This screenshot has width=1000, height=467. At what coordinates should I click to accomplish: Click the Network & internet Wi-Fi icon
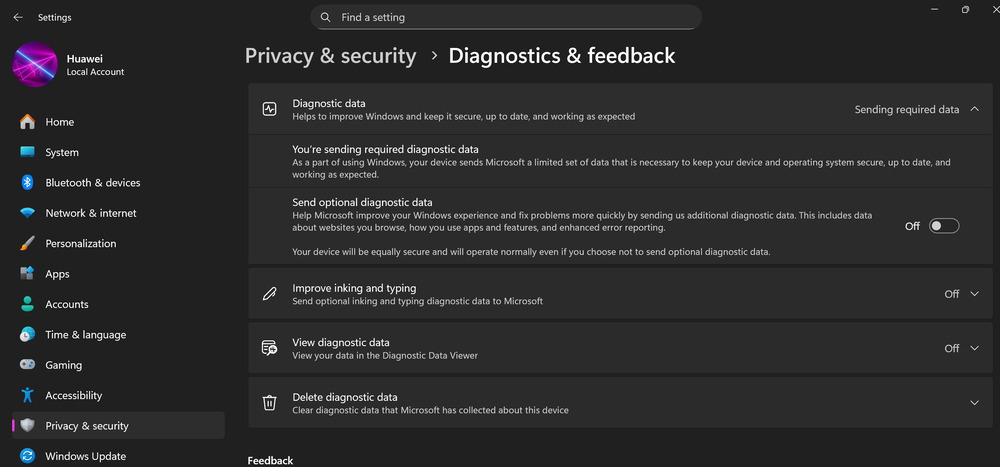[x=27, y=213]
